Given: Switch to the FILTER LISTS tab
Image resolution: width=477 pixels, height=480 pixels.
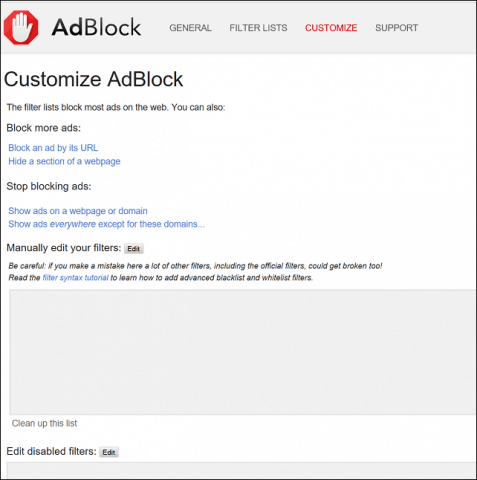Looking at the screenshot, I should [258, 28].
